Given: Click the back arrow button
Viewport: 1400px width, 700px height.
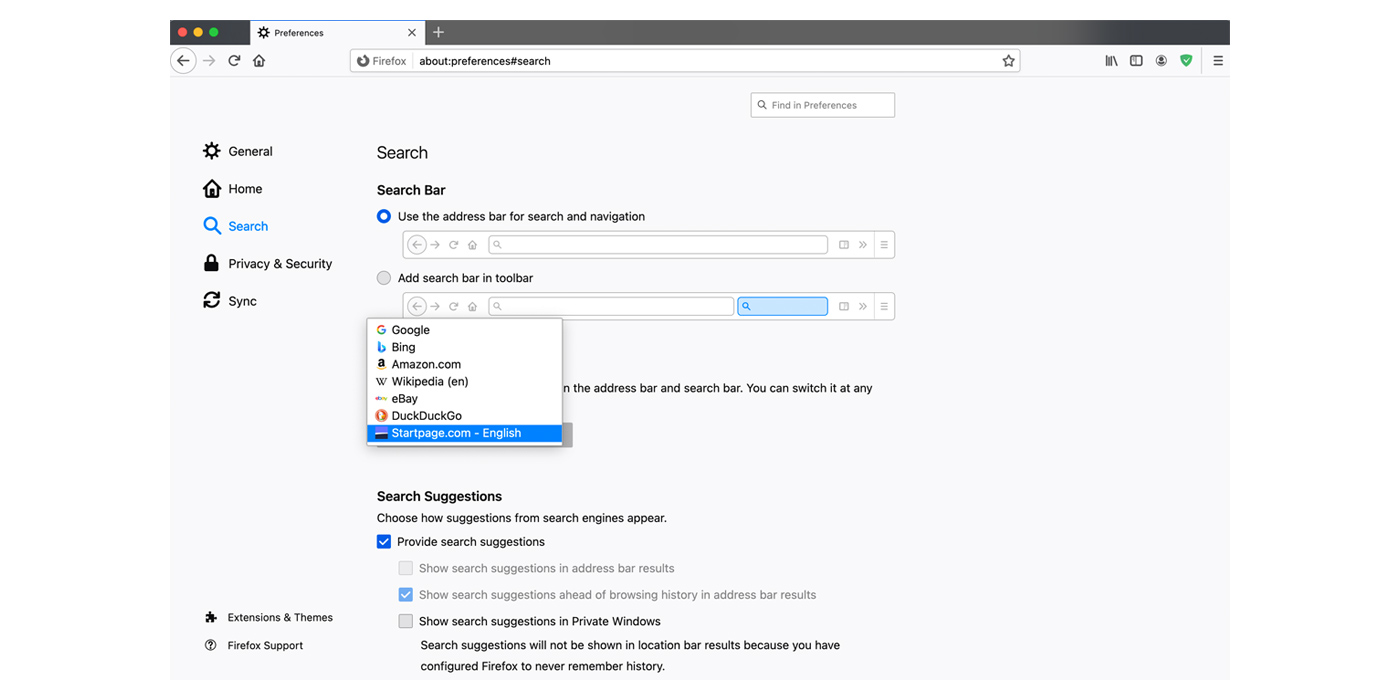Looking at the screenshot, I should coord(183,61).
